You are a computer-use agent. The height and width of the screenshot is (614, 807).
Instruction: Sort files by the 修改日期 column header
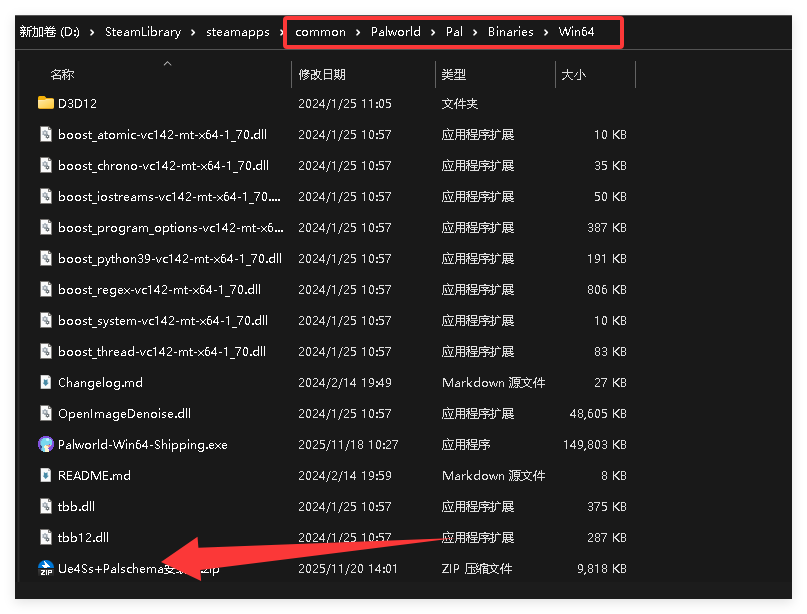321,75
